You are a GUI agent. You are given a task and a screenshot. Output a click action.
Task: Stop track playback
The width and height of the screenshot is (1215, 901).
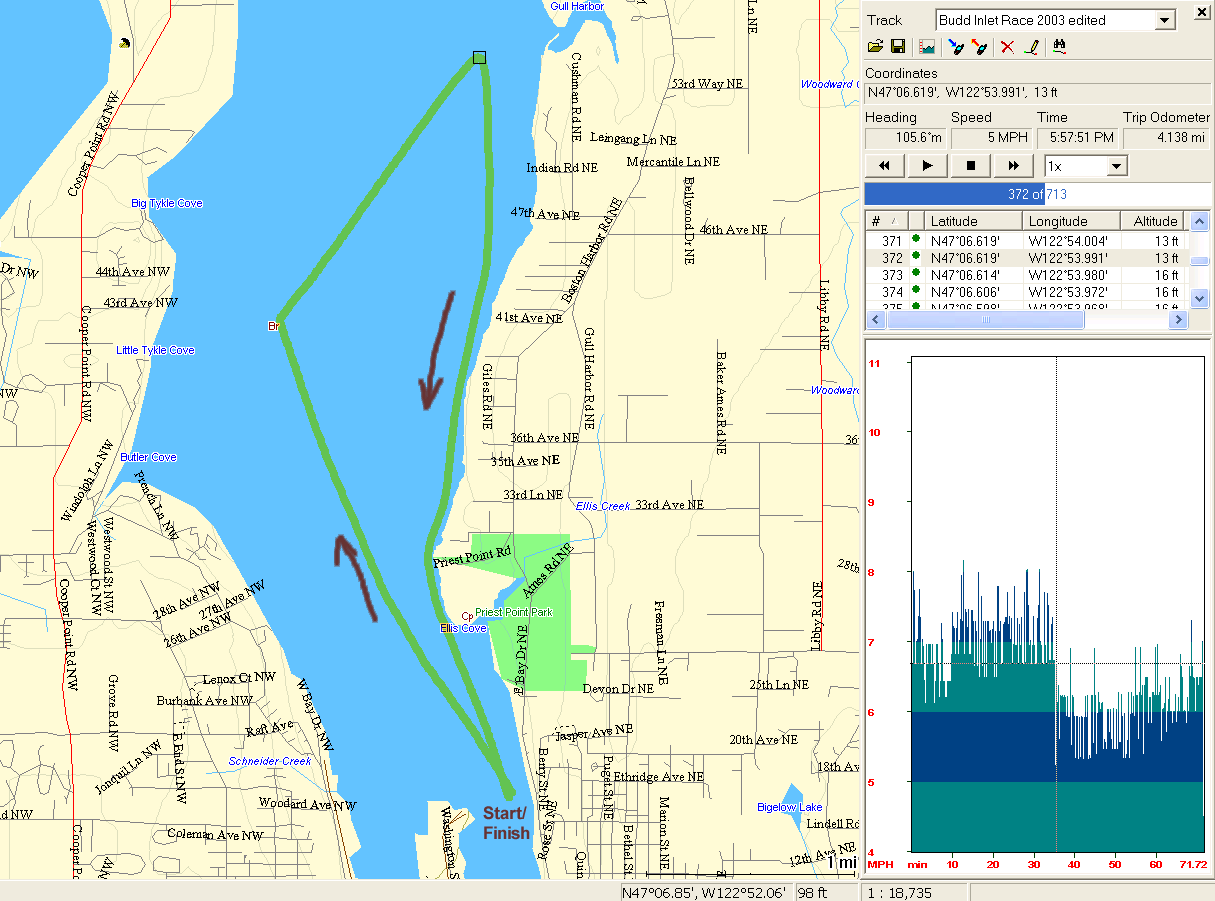pos(970,166)
